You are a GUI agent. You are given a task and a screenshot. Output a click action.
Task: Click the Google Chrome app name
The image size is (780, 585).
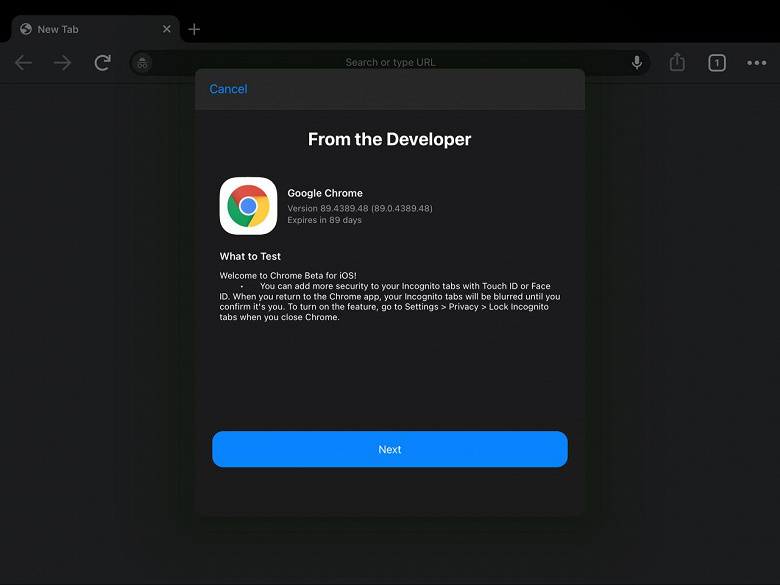325,193
